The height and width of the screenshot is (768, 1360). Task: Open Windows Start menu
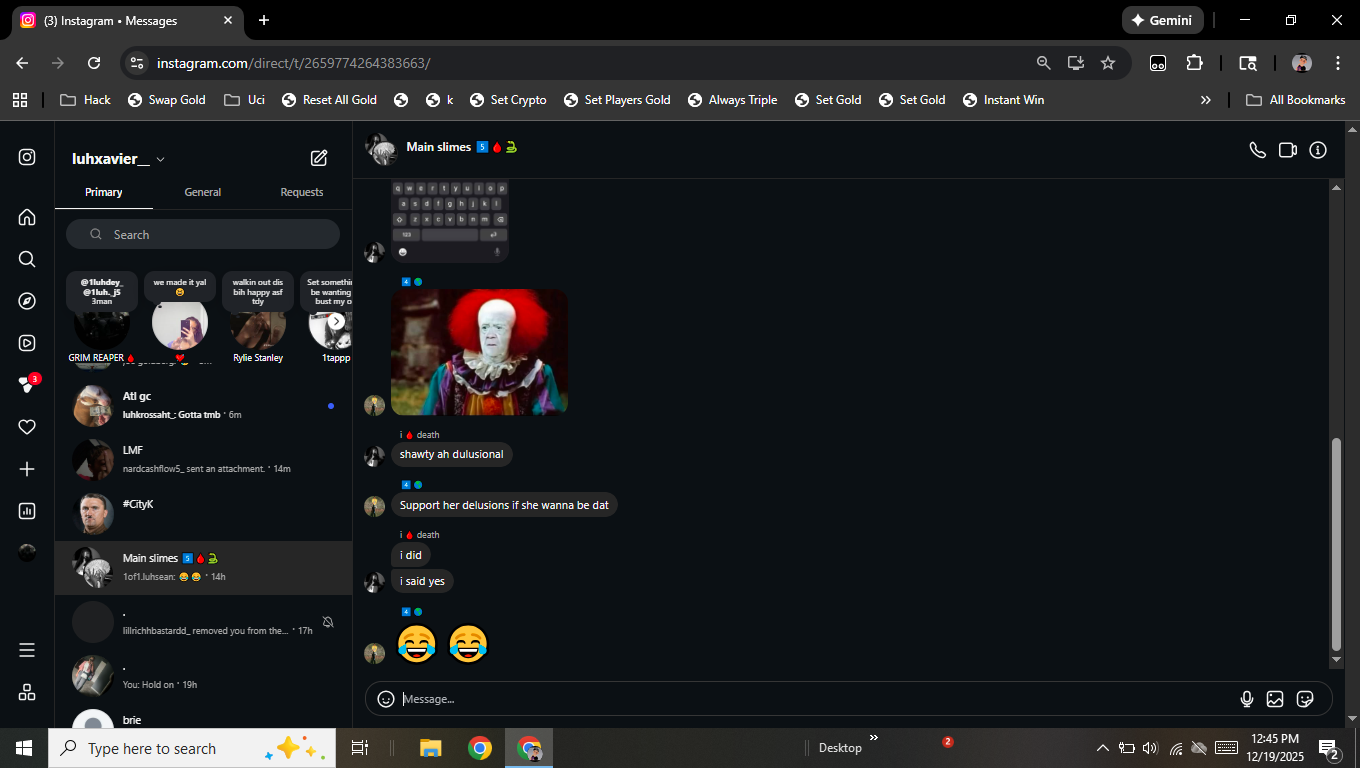pyautogui.click(x=24, y=748)
